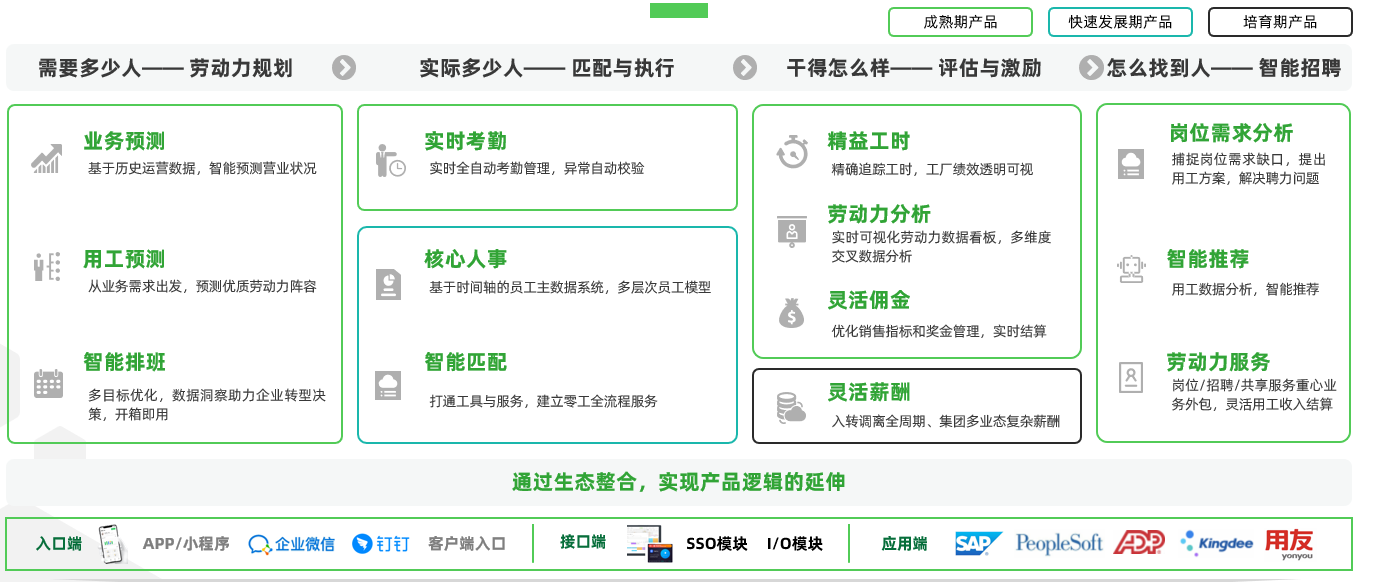Click the PeopleSoft logo
Image resolution: width=1374 pixels, height=582 pixels.
[1059, 543]
